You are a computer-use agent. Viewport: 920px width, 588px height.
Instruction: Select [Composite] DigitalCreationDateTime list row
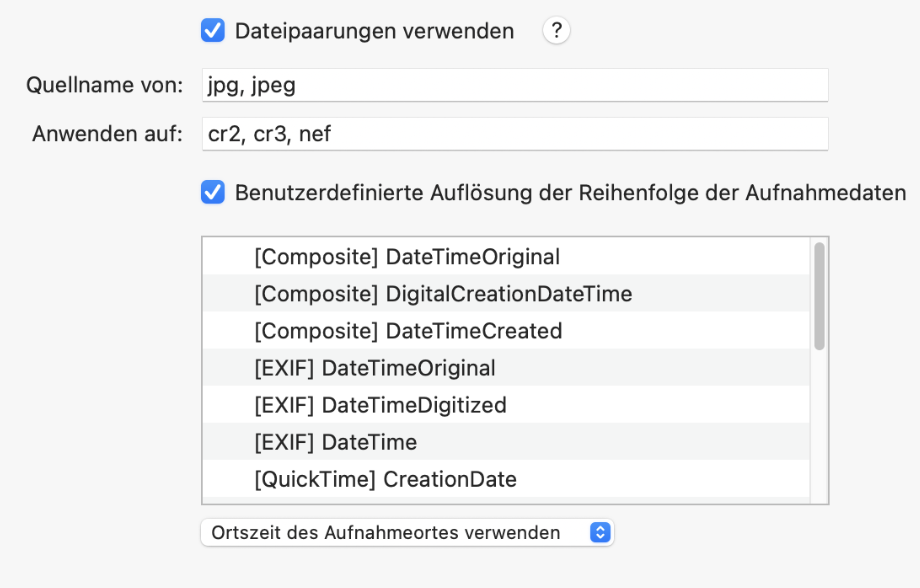[x=506, y=293]
